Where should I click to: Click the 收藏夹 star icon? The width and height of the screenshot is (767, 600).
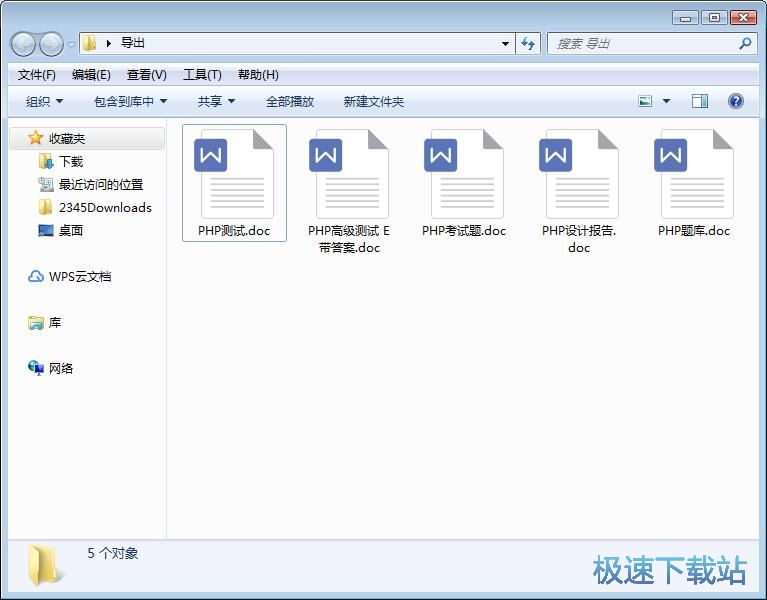[x=35, y=138]
